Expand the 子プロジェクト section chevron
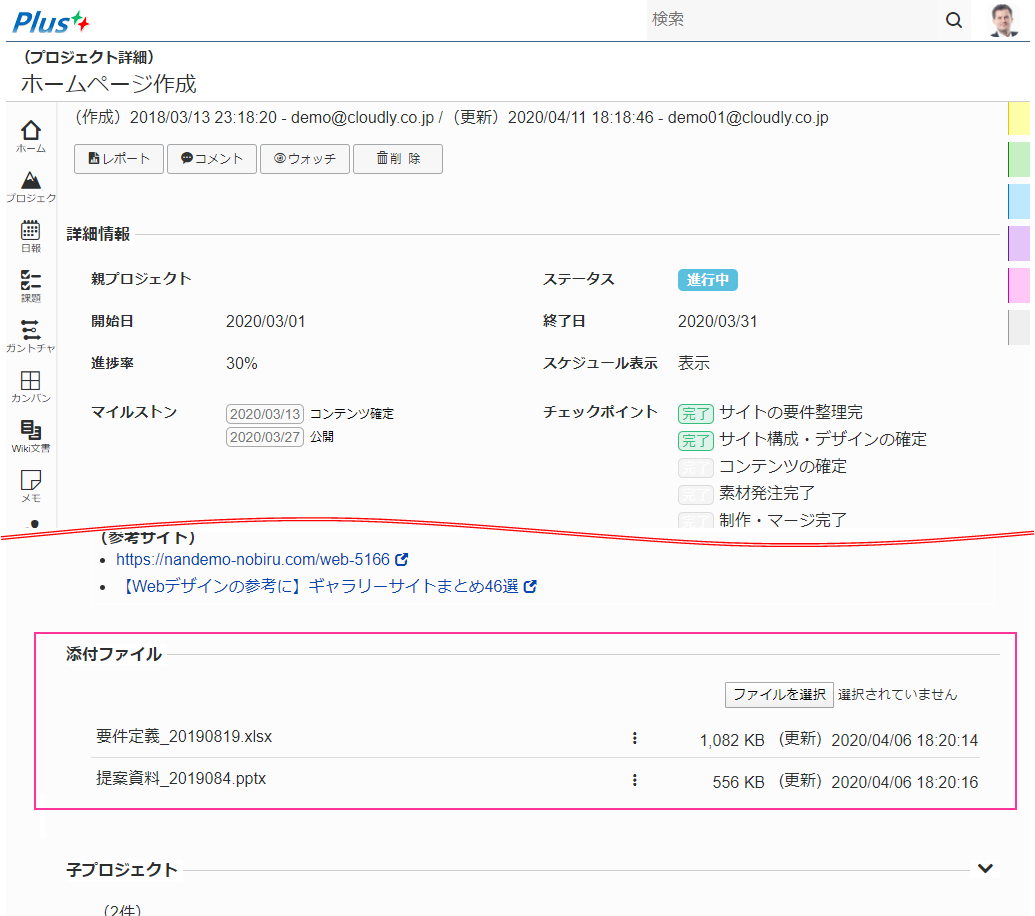This screenshot has width=1035, height=916. pyautogui.click(x=985, y=868)
